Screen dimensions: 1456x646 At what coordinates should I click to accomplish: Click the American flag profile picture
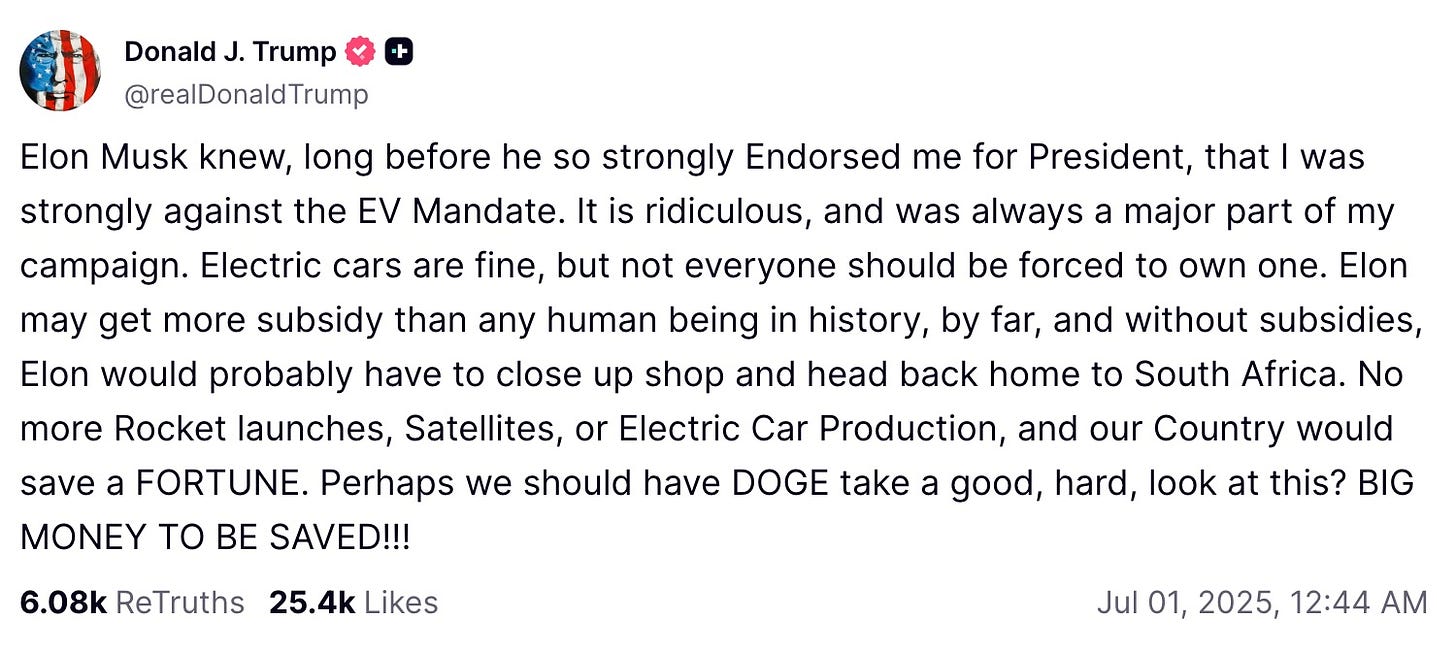(60, 70)
